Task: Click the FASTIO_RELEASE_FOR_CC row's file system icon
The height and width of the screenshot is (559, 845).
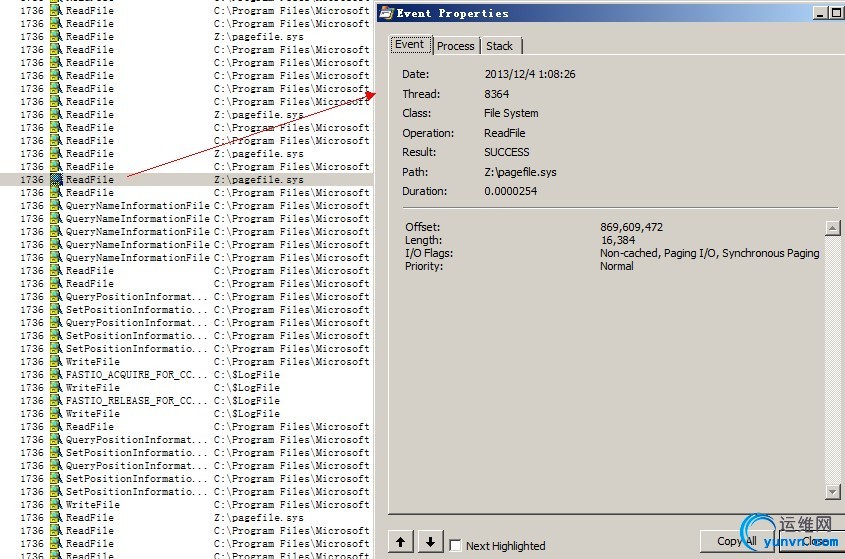Action: (56, 401)
